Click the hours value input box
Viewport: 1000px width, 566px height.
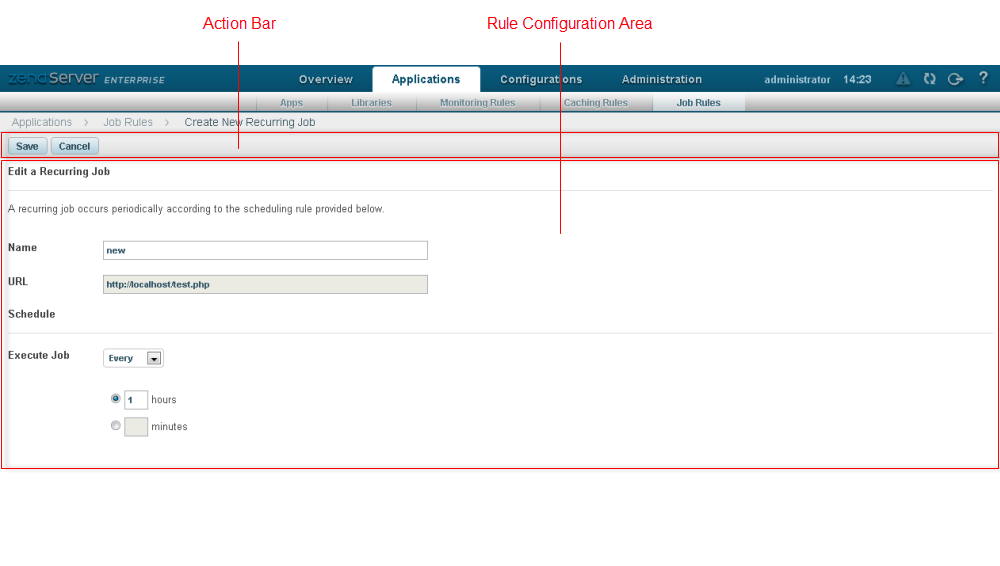[x=136, y=399]
